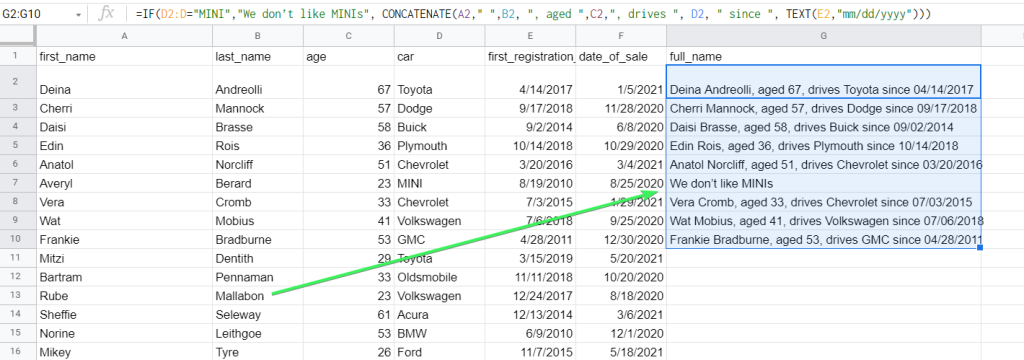Click the first_name header cell
The height and width of the screenshot is (360, 1024).
tap(125, 56)
